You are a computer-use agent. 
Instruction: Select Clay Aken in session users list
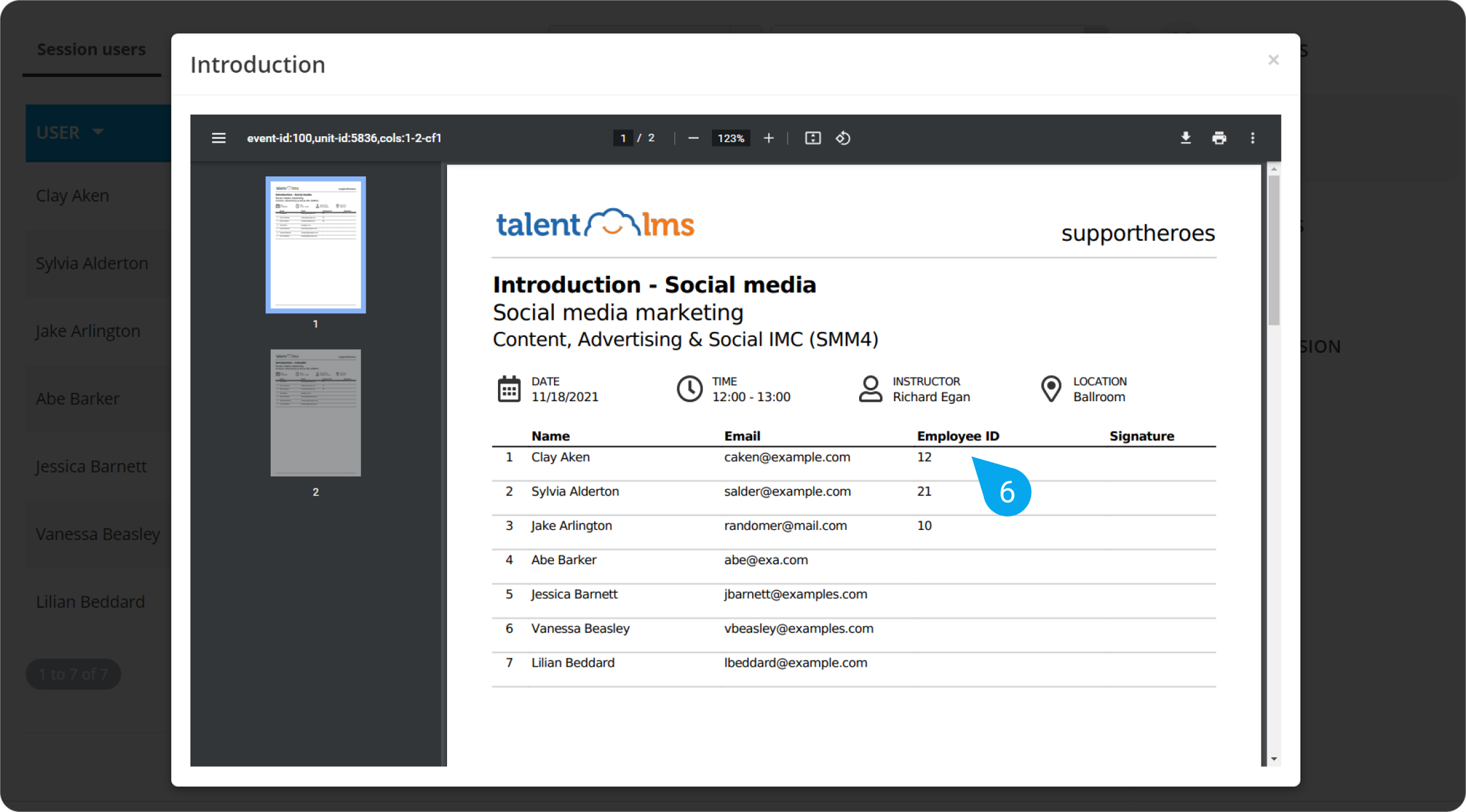coord(73,196)
